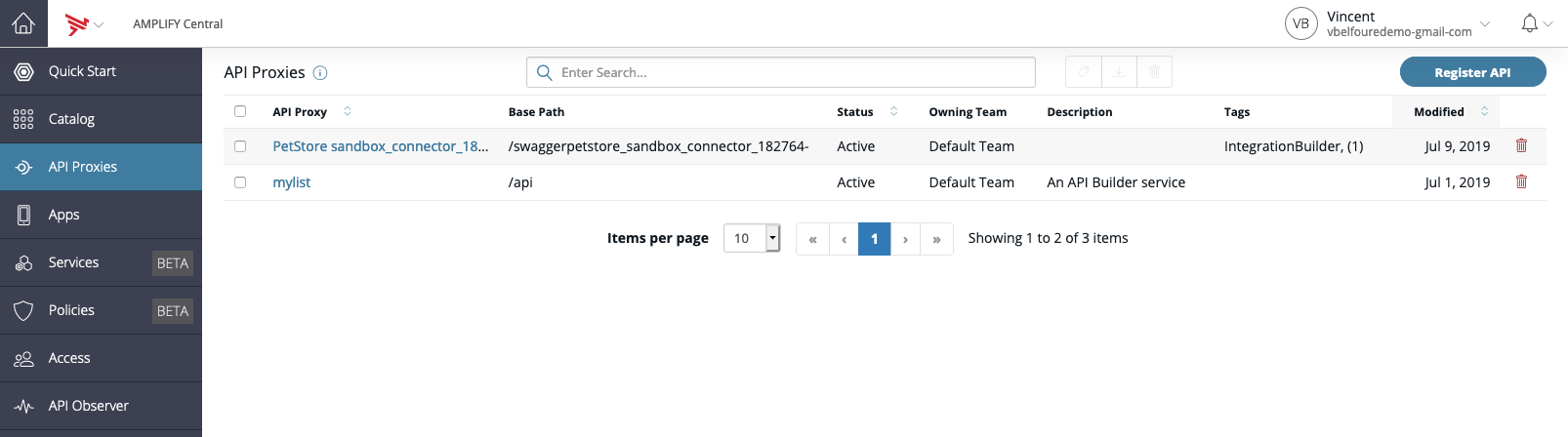
Task: Open Apps in the sidebar
Action: coord(101,215)
